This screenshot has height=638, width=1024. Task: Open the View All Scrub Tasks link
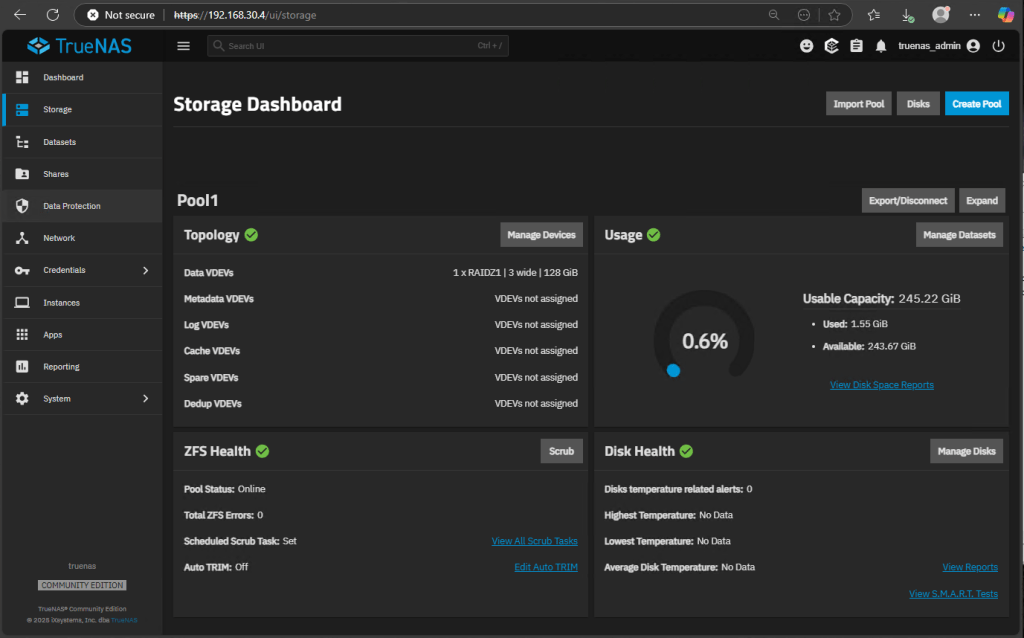[x=534, y=541]
